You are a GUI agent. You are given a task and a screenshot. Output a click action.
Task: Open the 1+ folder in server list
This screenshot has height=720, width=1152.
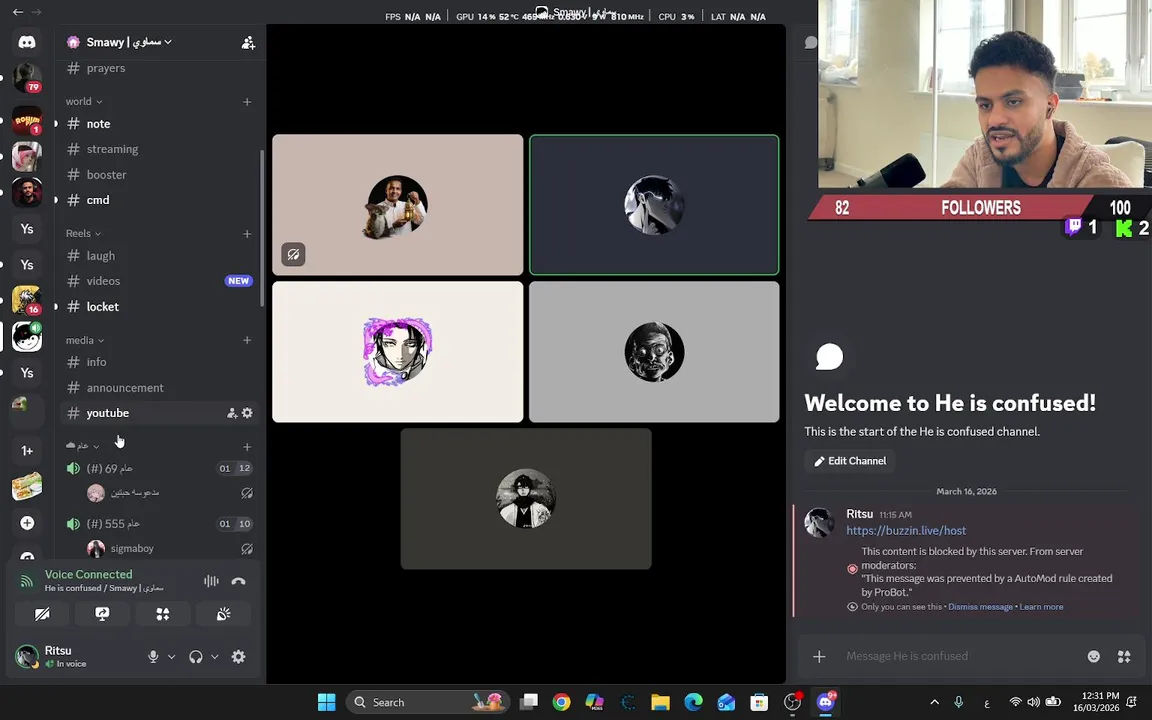click(x=26, y=450)
